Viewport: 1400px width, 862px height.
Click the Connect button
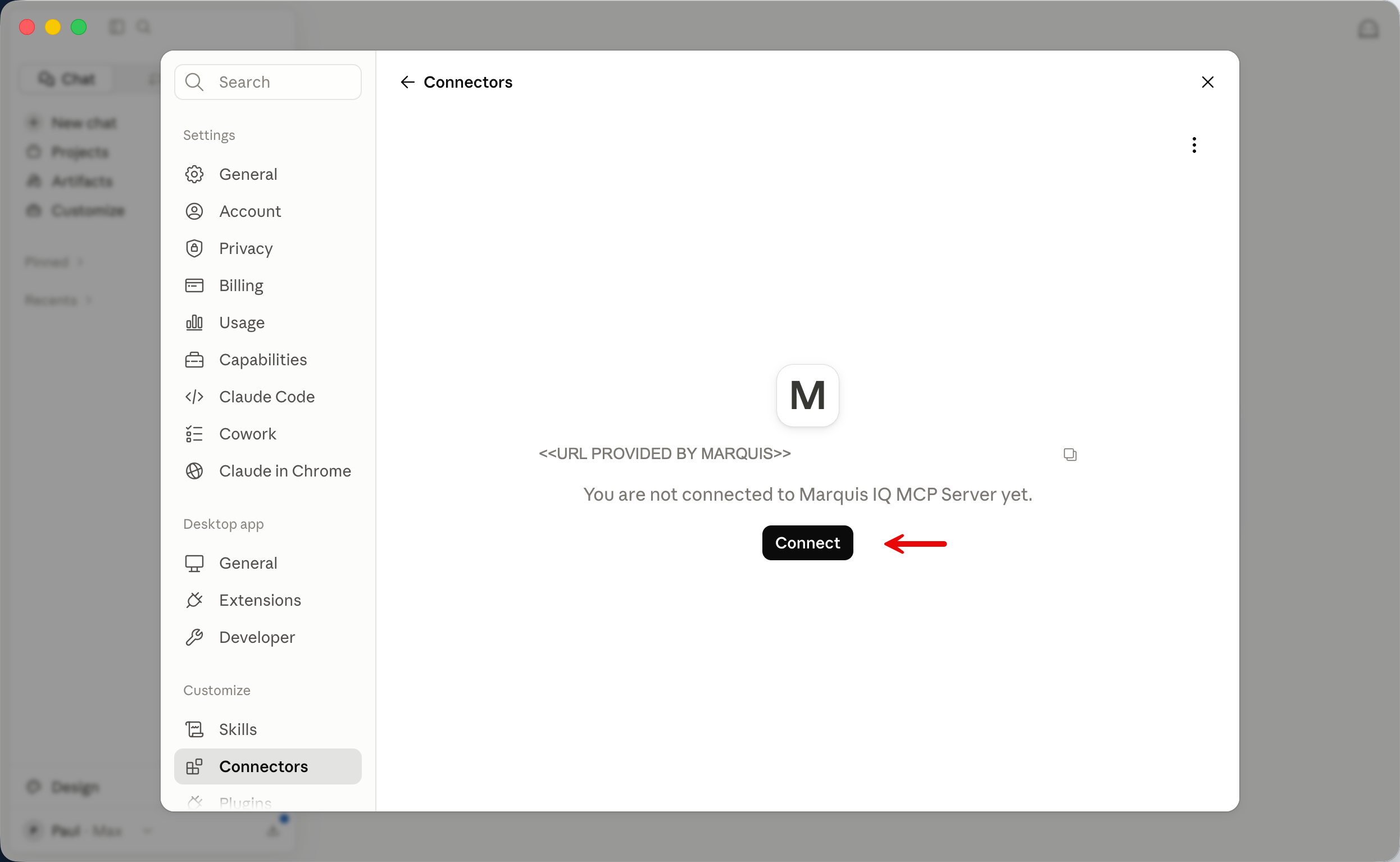(x=807, y=543)
